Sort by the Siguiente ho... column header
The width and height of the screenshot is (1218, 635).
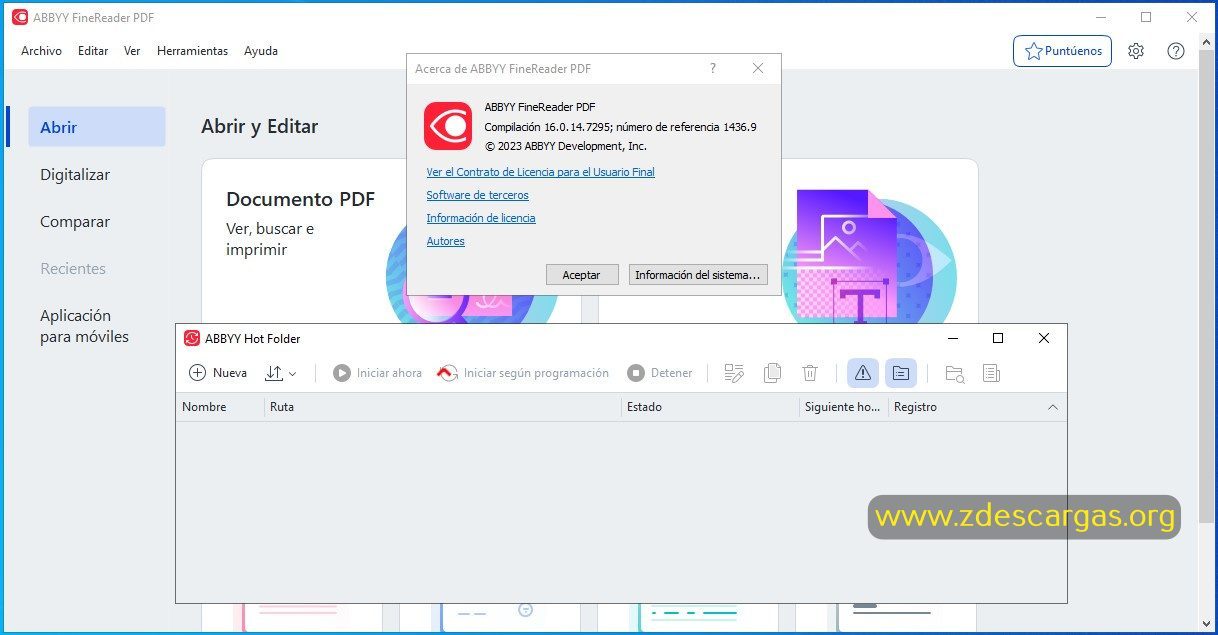tap(843, 407)
